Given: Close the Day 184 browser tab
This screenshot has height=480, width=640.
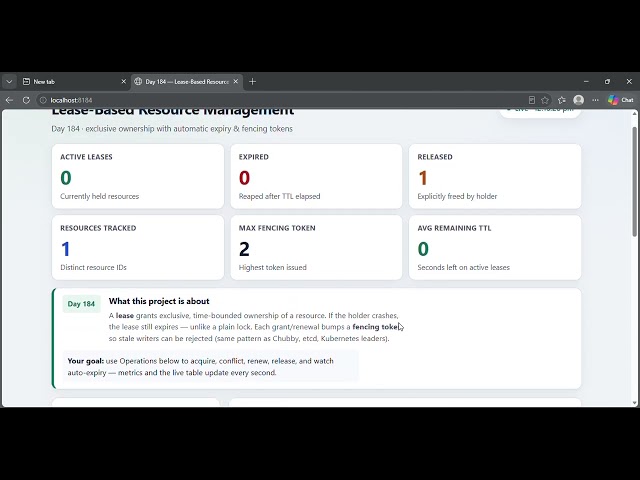Looking at the screenshot, I should click(236, 82).
